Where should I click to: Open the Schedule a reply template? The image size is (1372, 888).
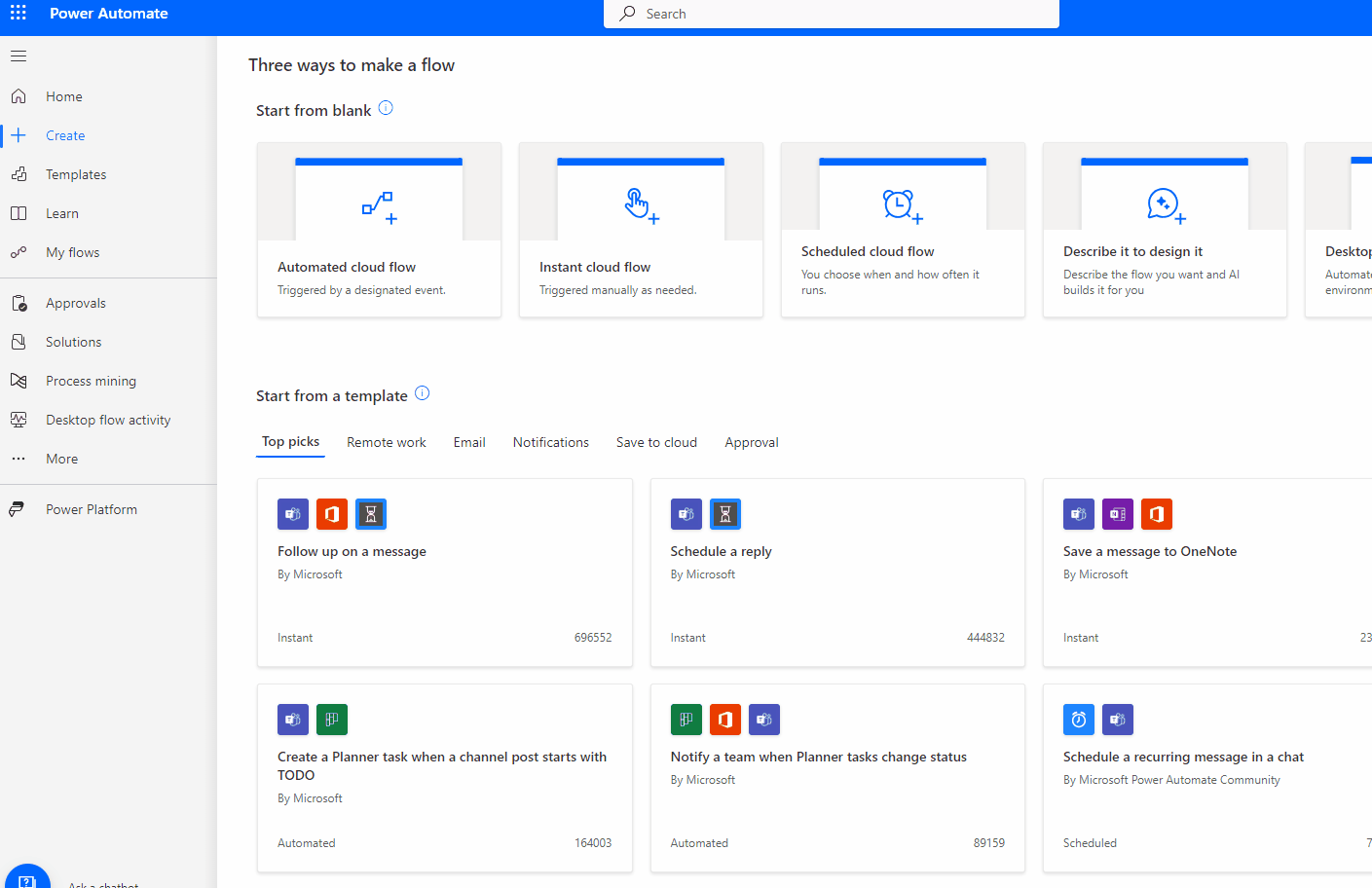pos(837,573)
